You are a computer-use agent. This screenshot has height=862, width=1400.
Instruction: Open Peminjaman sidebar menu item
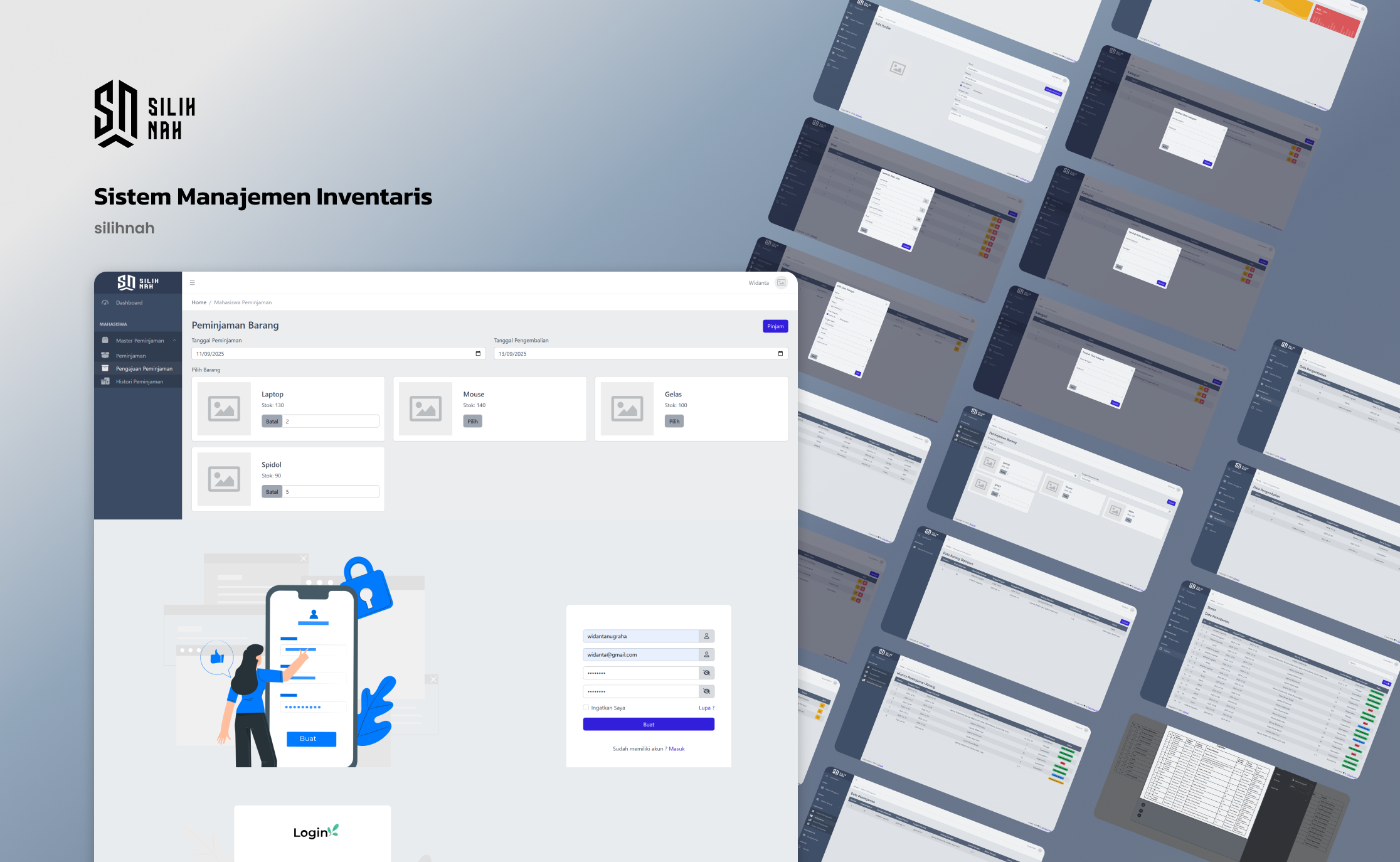(130, 356)
